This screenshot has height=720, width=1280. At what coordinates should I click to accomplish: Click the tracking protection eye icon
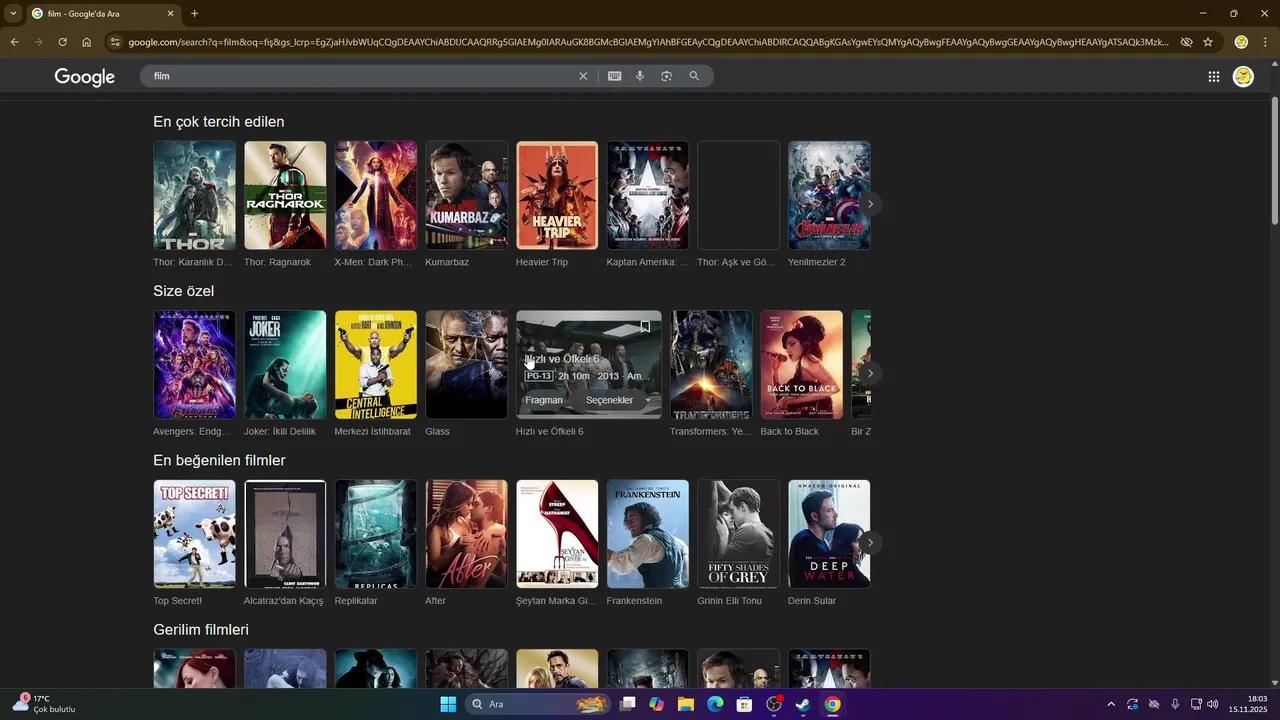click(x=1186, y=42)
